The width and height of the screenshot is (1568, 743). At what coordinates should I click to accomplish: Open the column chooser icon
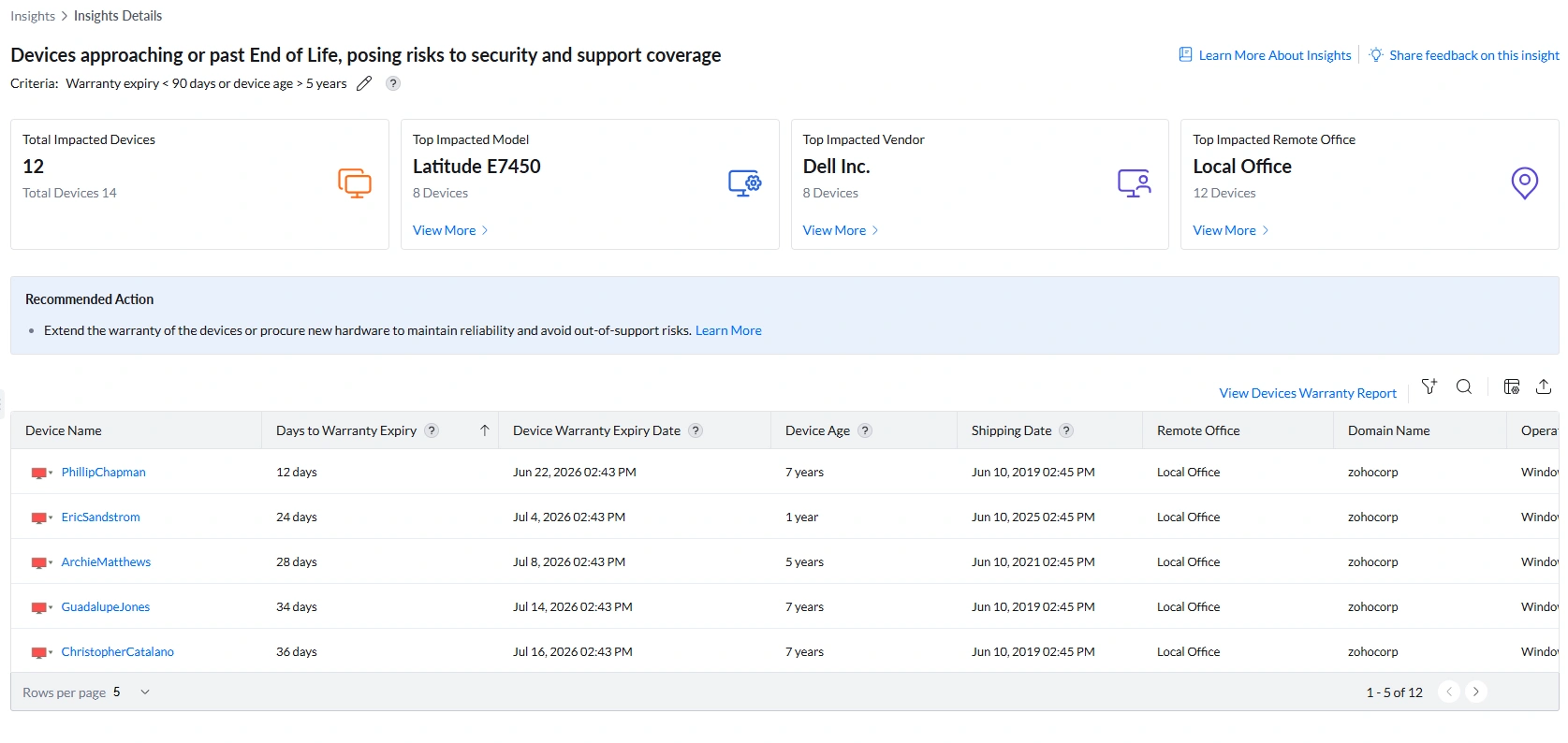(1512, 386)
